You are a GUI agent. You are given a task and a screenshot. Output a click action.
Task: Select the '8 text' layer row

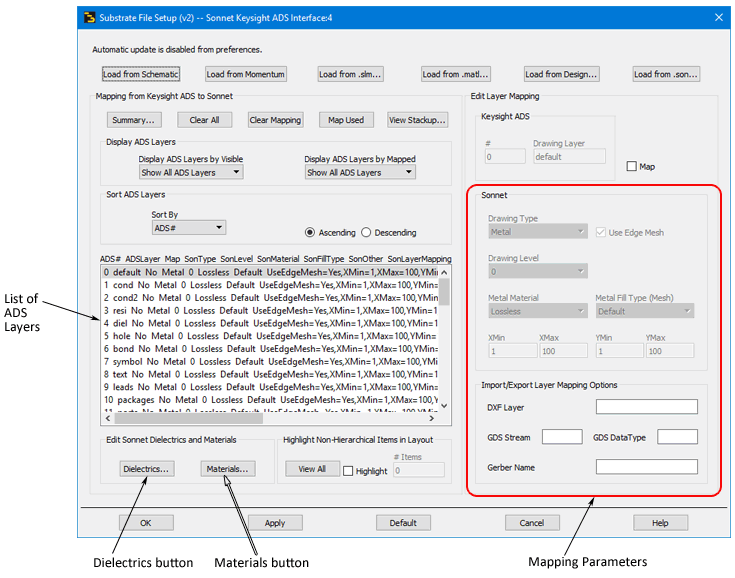point(270,375)
